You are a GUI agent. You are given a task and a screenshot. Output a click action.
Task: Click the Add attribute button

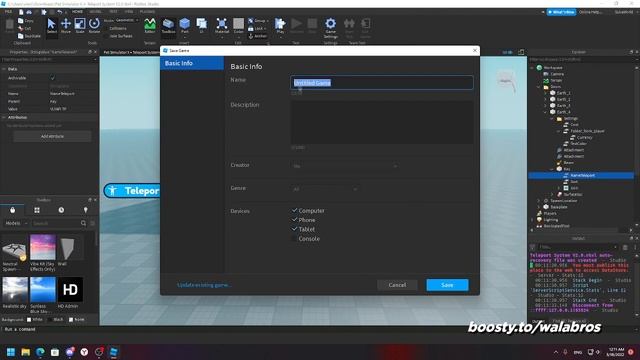click(x=52, y=136)
